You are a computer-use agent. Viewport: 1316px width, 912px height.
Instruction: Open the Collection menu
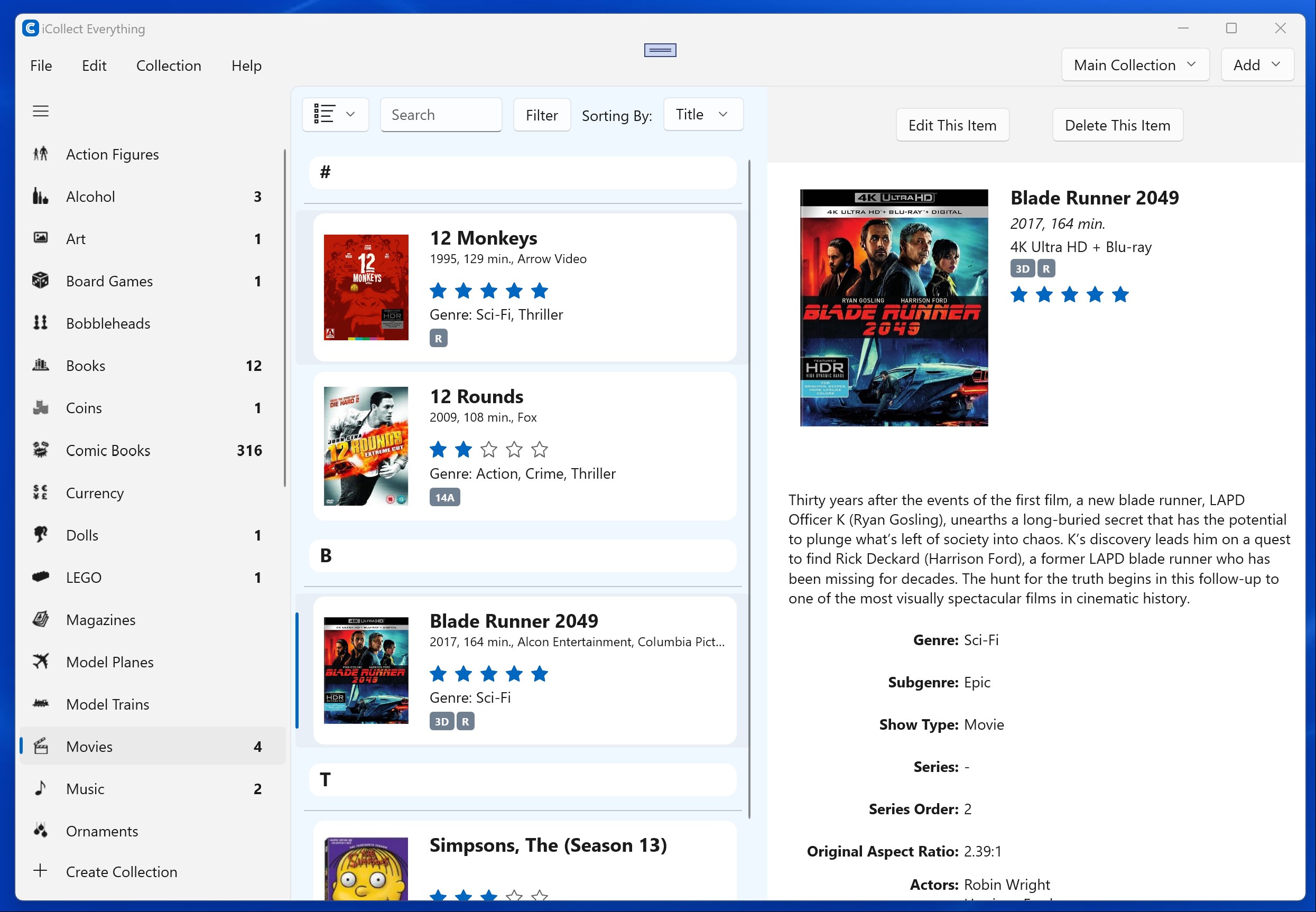[x=168, y=65]
